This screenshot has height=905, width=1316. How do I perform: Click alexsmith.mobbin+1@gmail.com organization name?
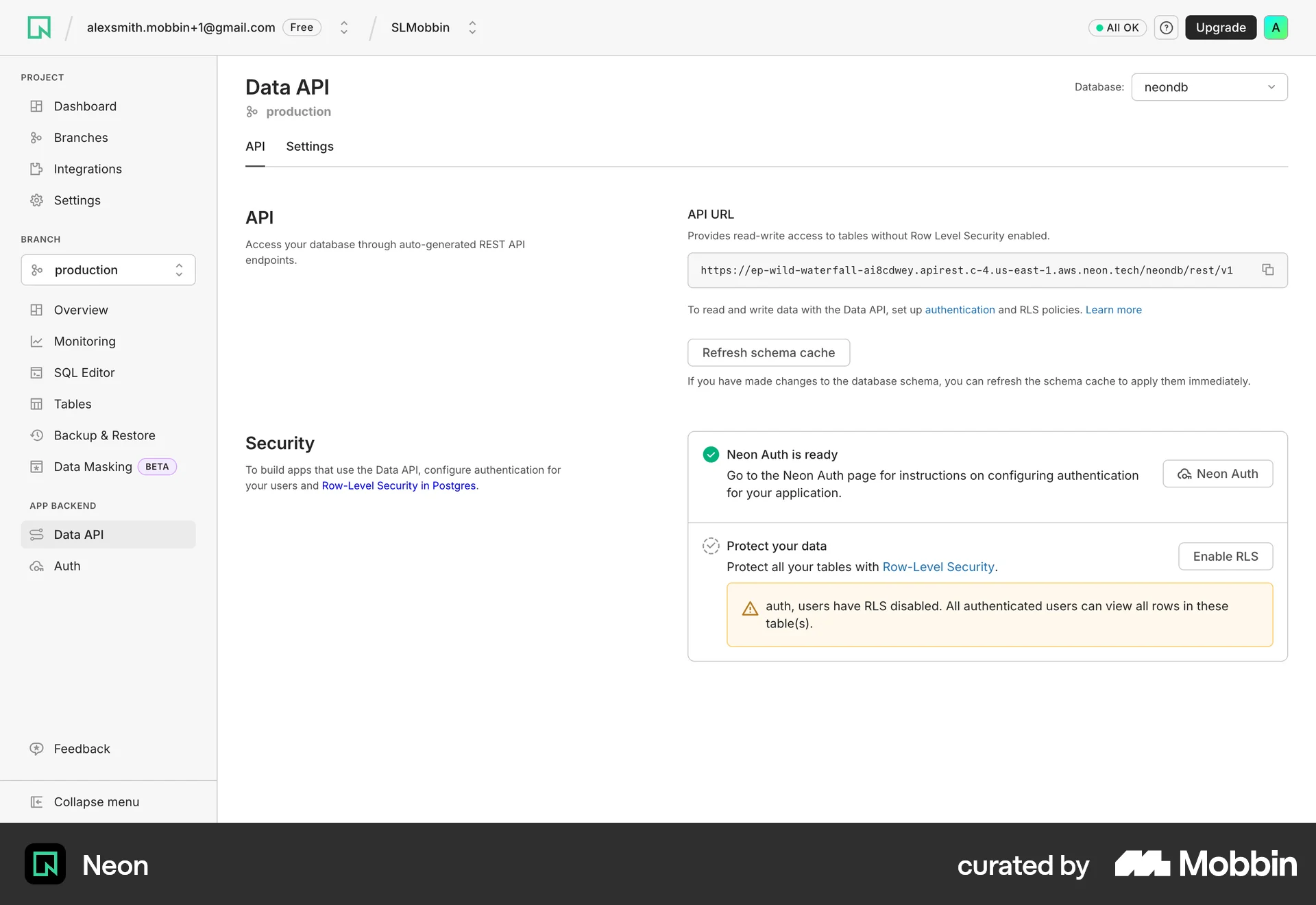tap(181, 27)
